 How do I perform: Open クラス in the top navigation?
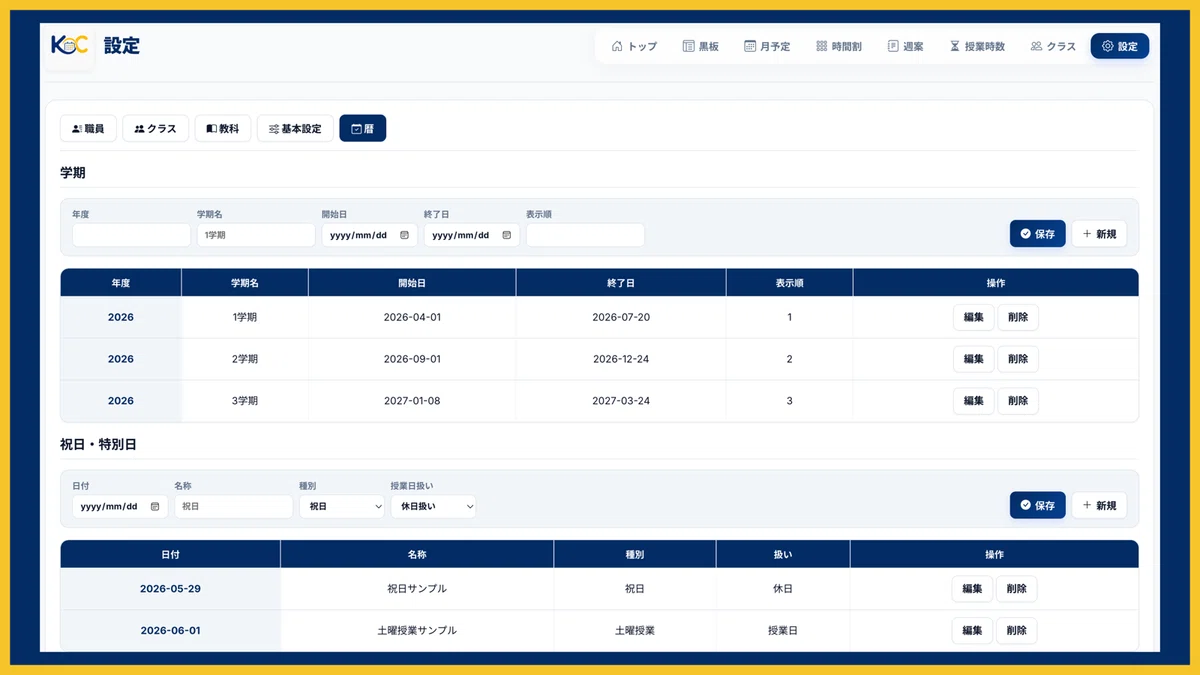(1053, 46)
